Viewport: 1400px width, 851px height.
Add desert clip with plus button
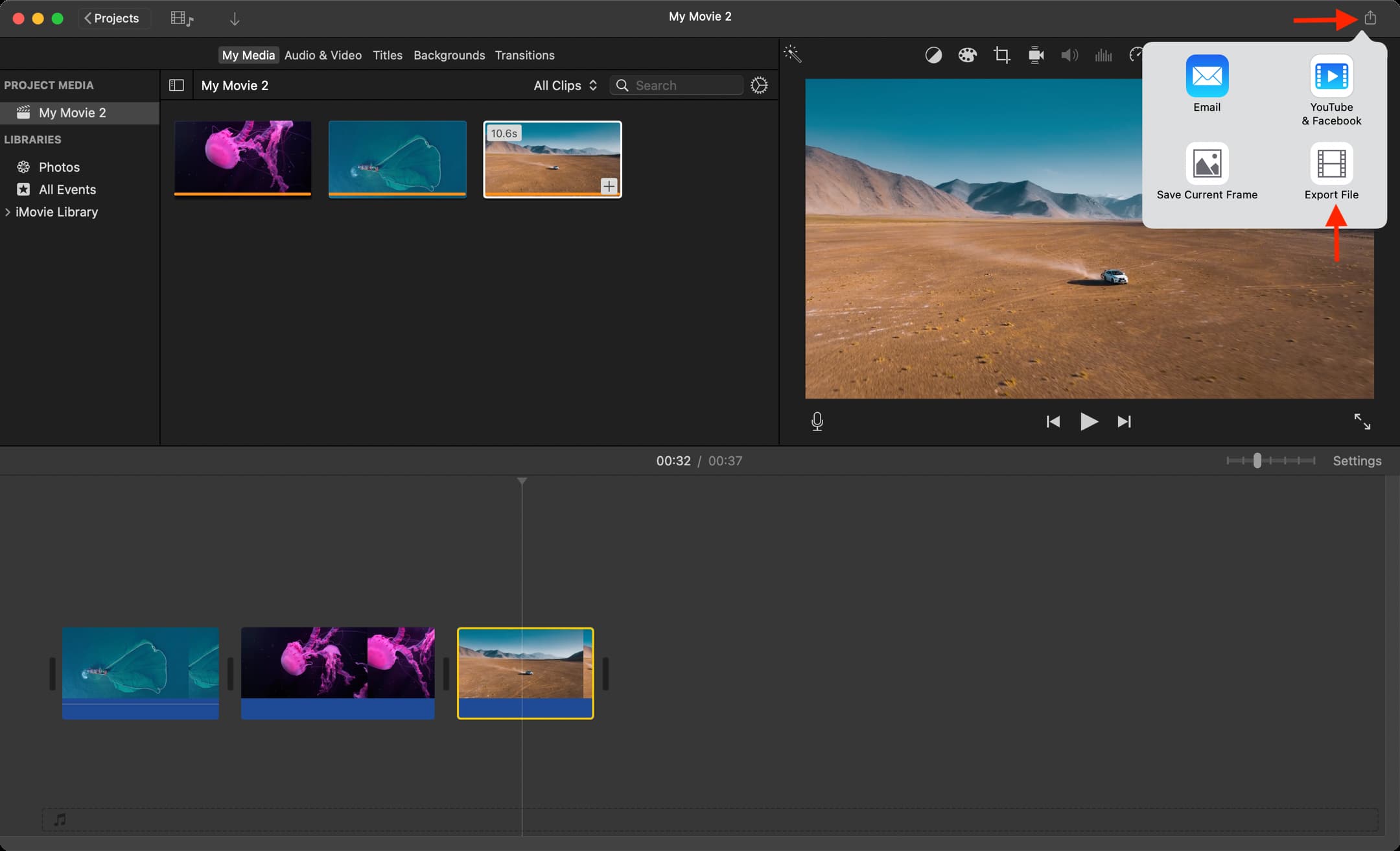pos(609,186)
